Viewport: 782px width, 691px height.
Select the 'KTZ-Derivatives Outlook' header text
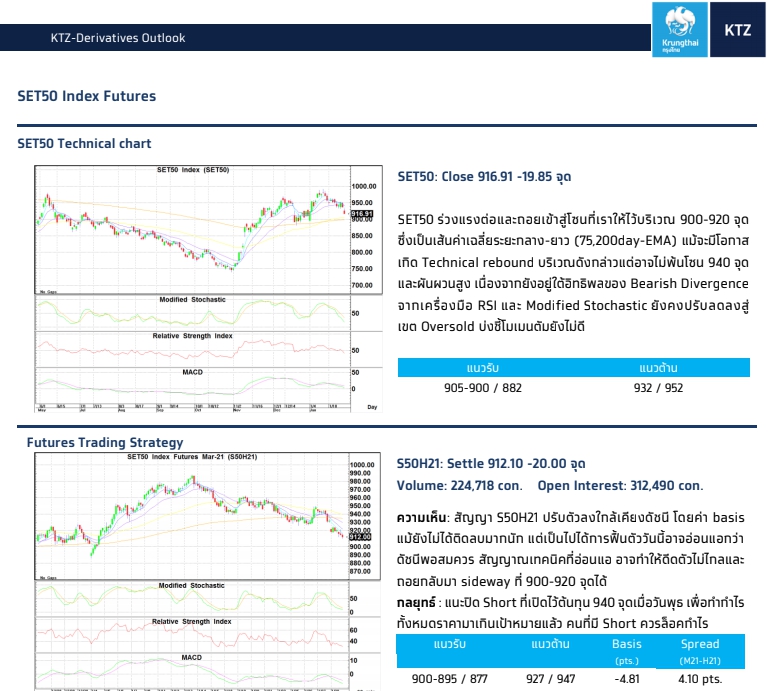[x=118, y=38]
